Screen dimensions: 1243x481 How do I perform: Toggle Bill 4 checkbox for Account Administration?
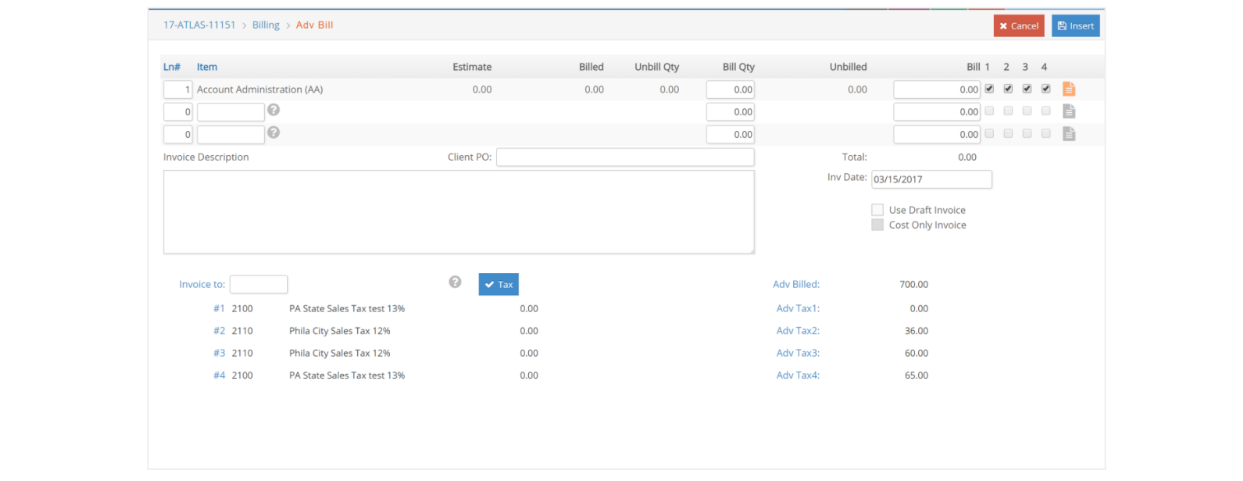pos(1045,88)
